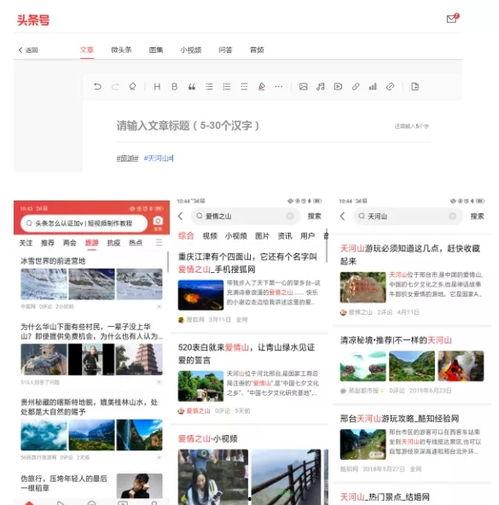Click the undo arrow in editor toolbar
Viewport: 499px width, 505px height.
[x=97, y=87]
